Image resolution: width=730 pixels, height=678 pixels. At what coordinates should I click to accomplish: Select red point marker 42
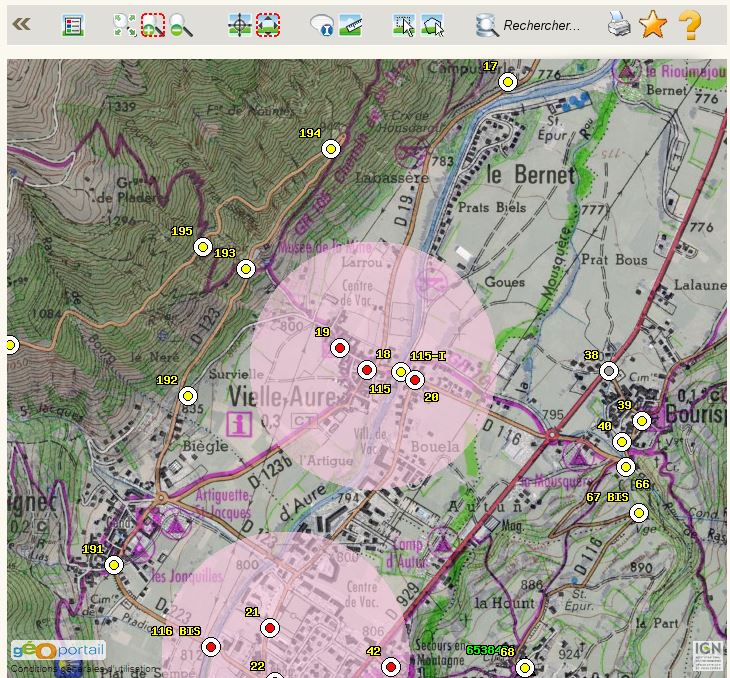pos(391,667)
